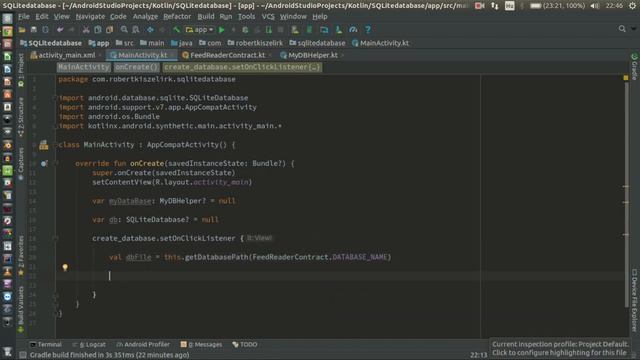Image resolution: width=640 pixels, height=360 pixels.
Task: Click the override gutter icon beside onCreate
Action: pos(44,164)
